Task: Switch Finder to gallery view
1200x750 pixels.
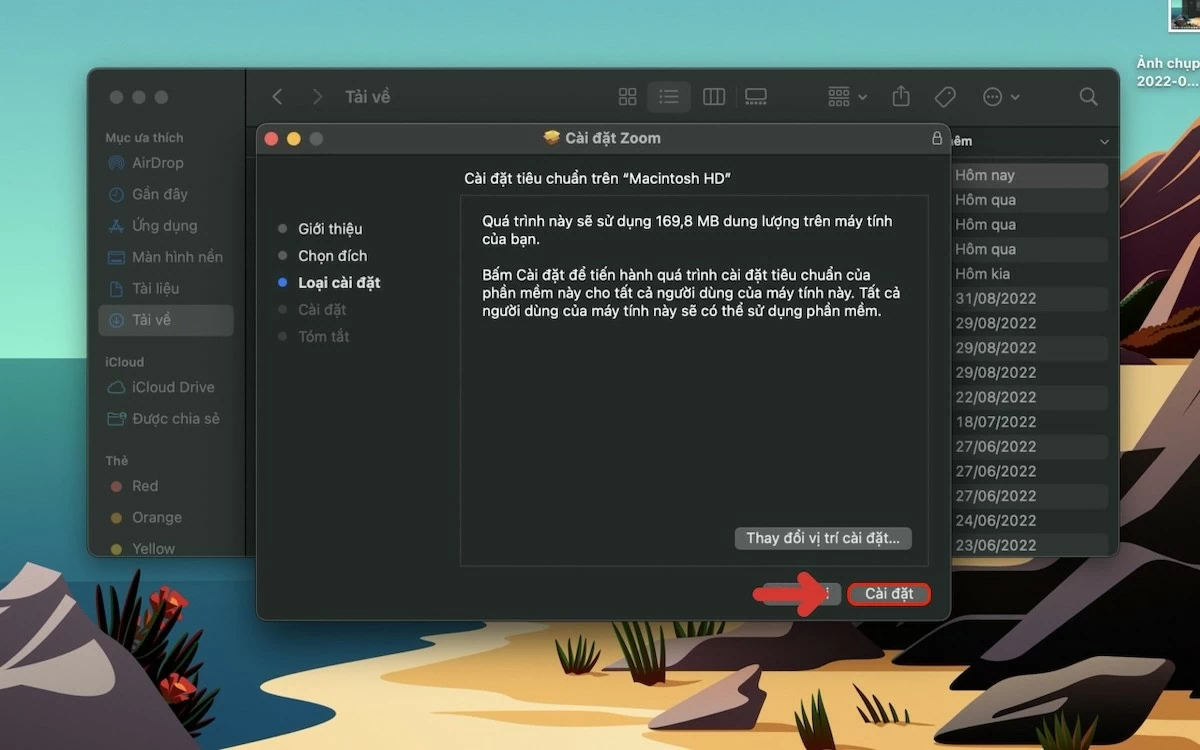Action: [x=756, y=97]
